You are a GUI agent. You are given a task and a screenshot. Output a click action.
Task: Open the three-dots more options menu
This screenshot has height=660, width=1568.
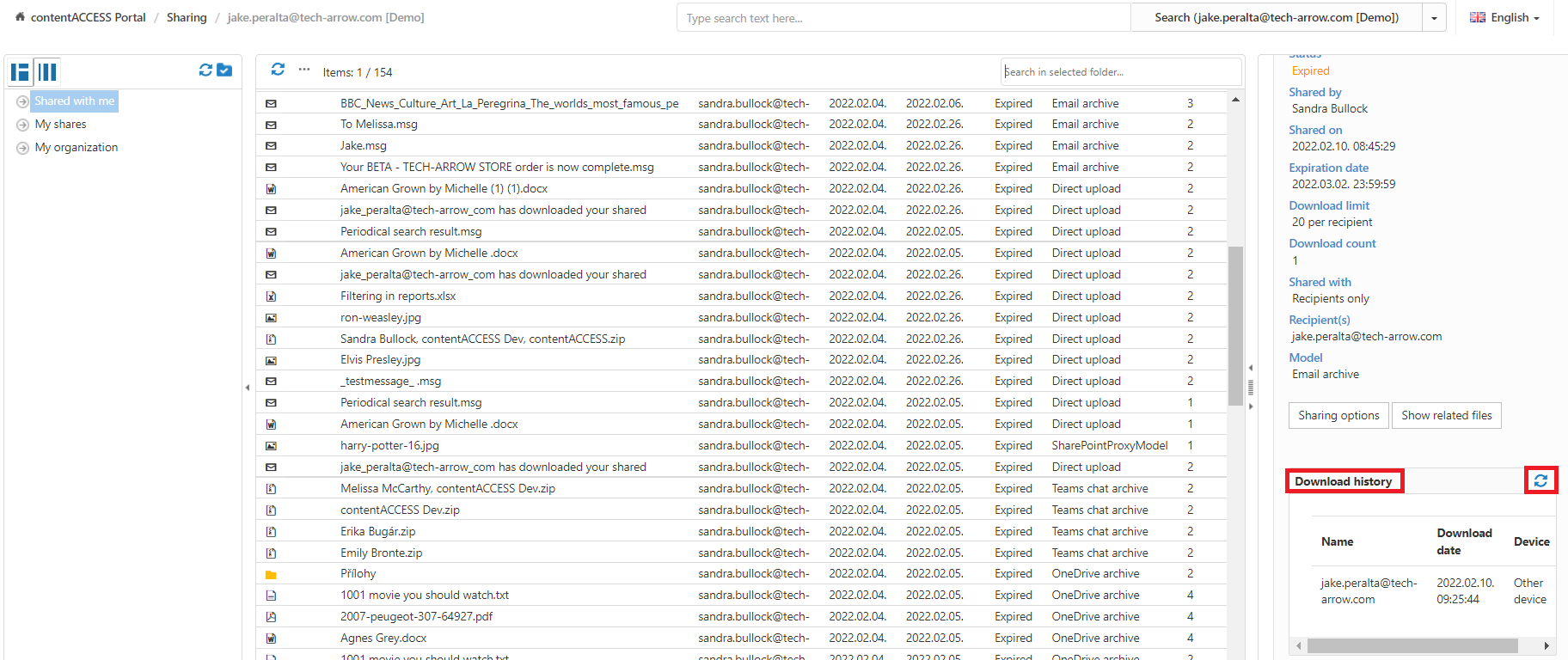(304, 70)
